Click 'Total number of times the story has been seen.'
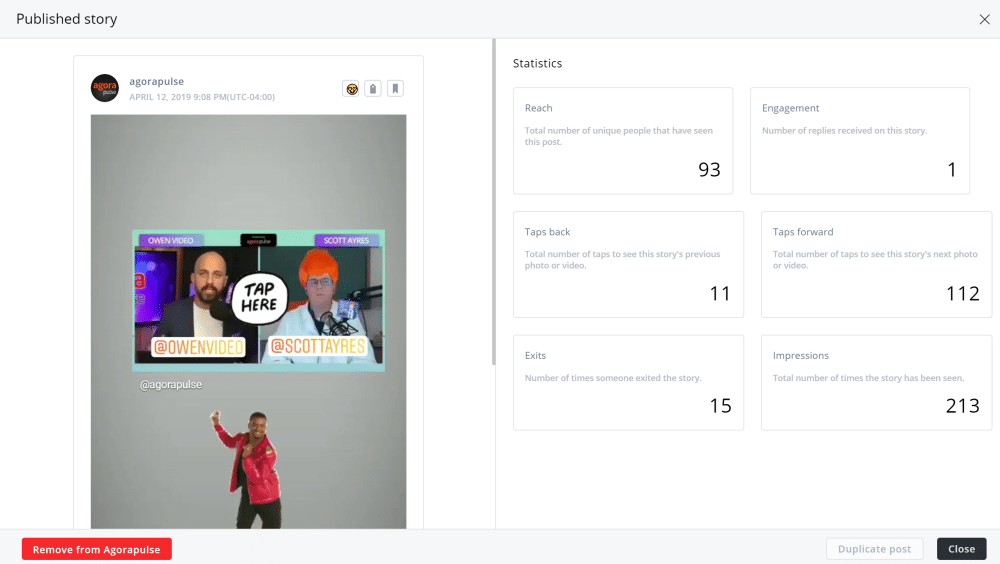 869,378
